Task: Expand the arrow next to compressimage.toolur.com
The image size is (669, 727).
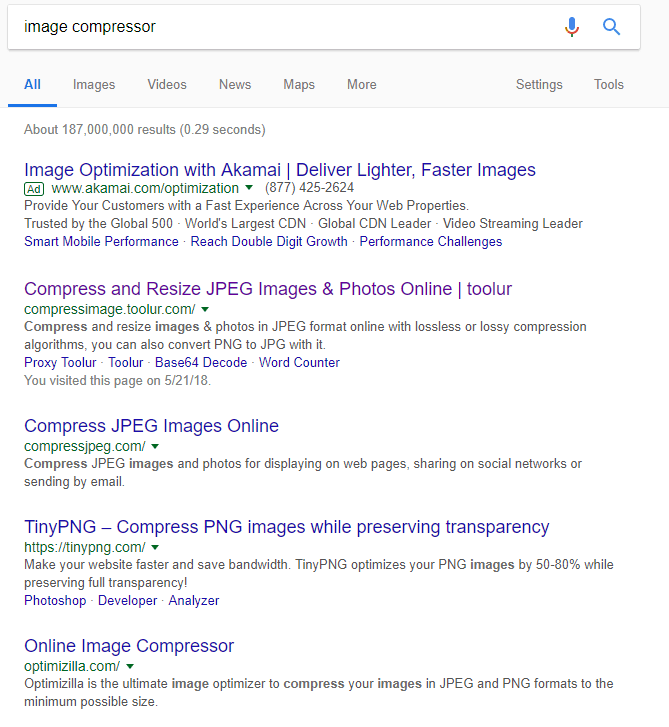Action: (205, 309)
